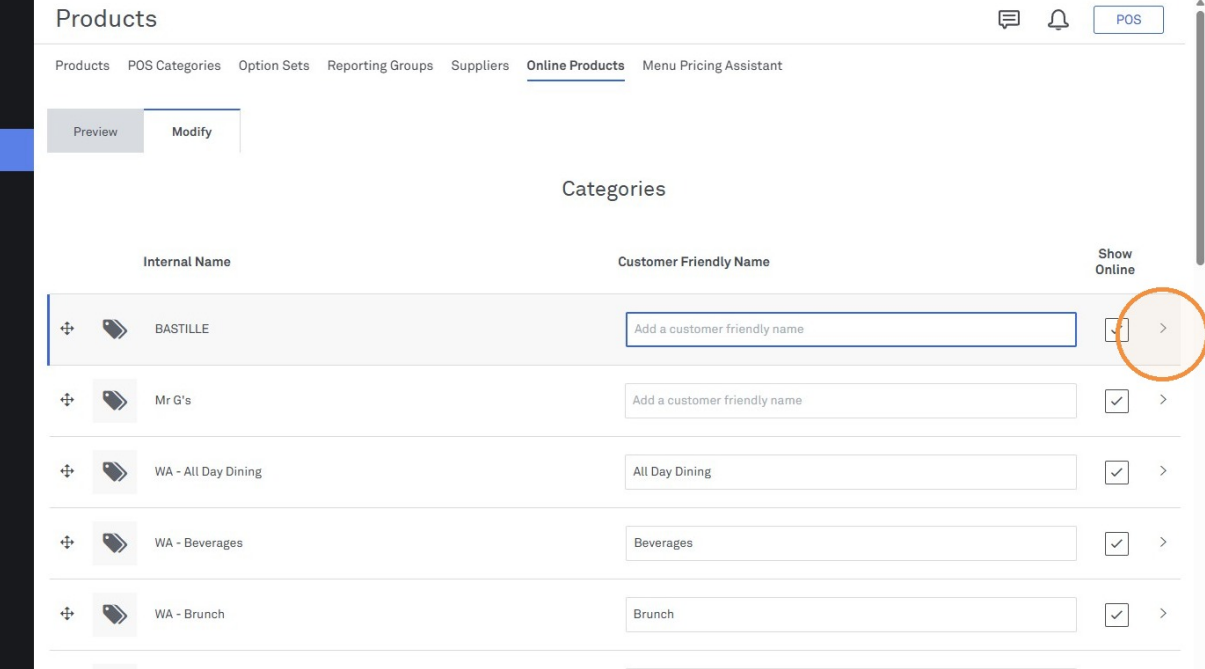Switch to the Suppliers tab
The height and width of the screenshot is (669, 1205).
pos(480,65)
